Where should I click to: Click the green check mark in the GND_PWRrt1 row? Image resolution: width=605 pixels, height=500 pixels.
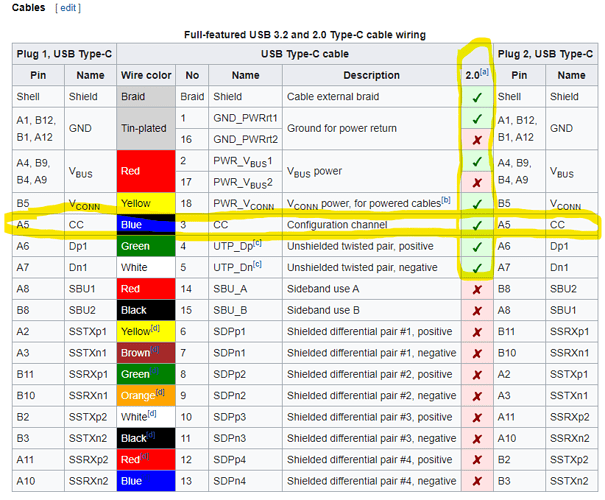tap(477, 118)
